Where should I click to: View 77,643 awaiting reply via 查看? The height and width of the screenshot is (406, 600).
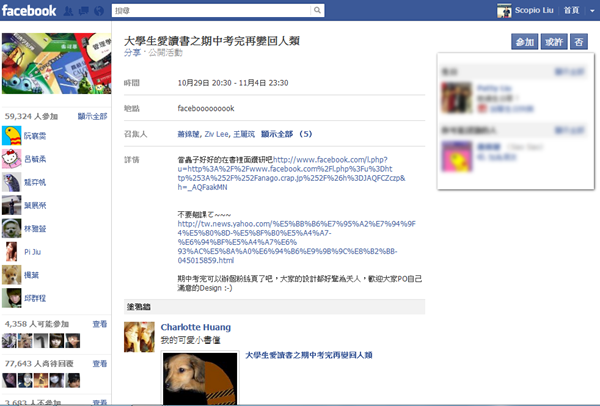tap(99, 364)
